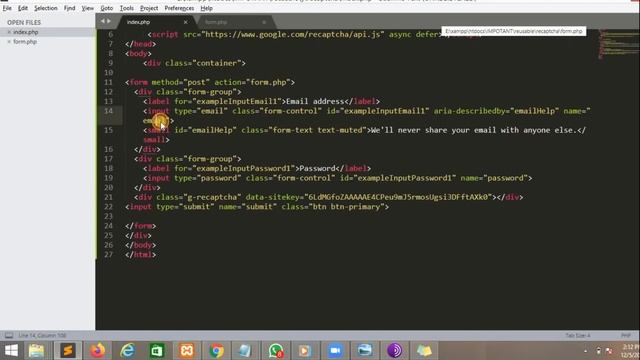Image resolution: width=640 pixels, height=360 pixels.
Task: Open the Project menu
Action: coord(149,8)
